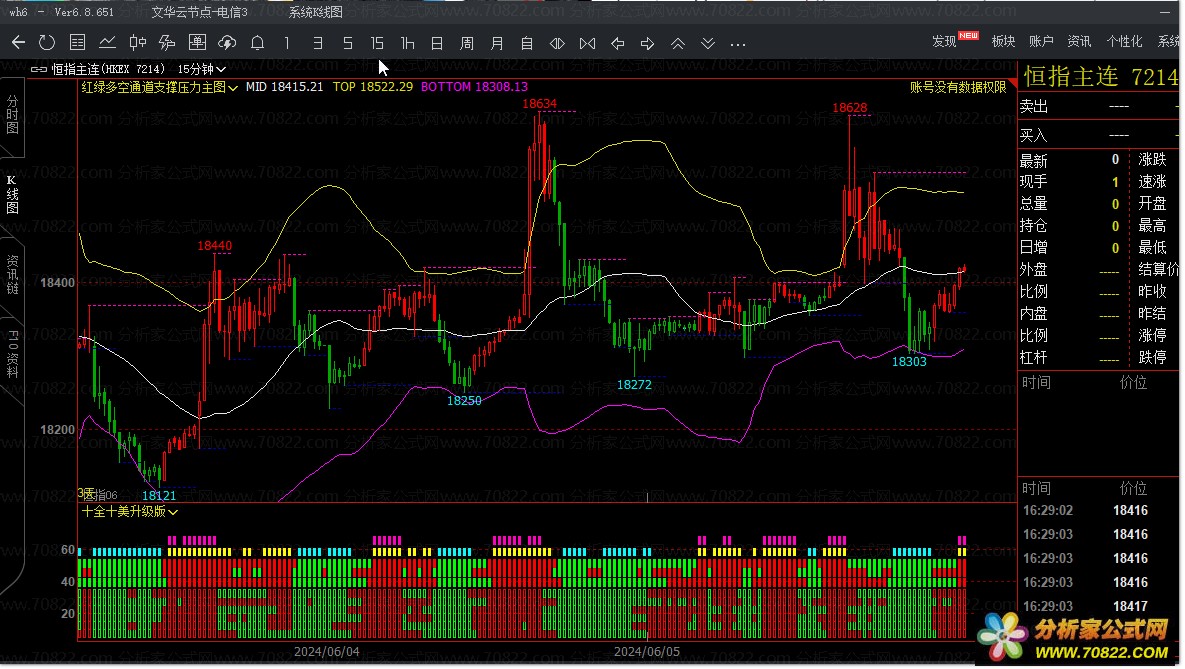Viewport: 1185px width, 669px height.
Task: Click the hollow left arrow icon
Action: click(617, 43)
